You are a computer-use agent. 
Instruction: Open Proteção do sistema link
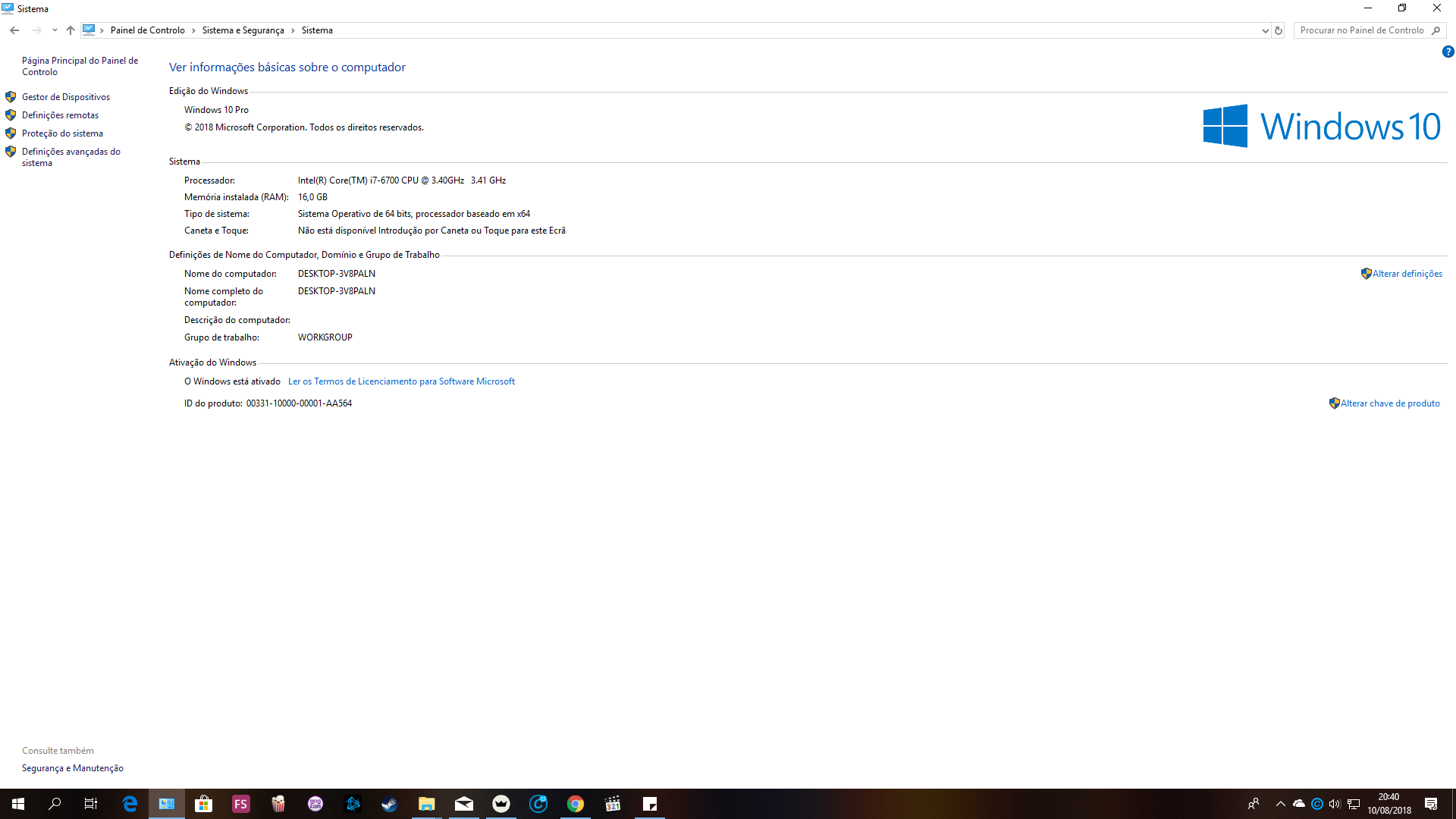(x=62, y=133)
